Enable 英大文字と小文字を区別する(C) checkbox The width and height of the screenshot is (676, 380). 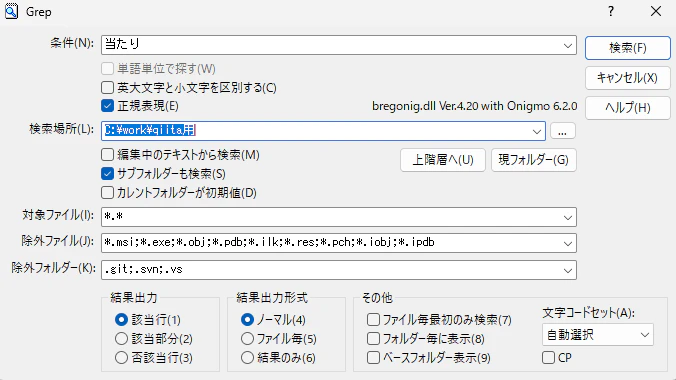coord(107,88)
